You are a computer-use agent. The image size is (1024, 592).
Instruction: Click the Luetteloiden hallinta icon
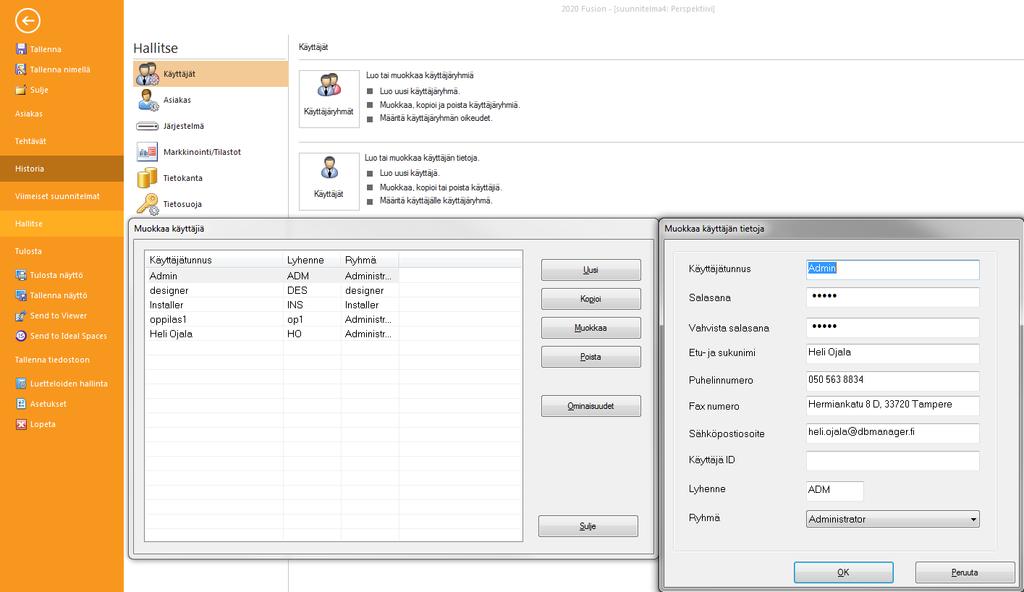(x=21, y=384)
